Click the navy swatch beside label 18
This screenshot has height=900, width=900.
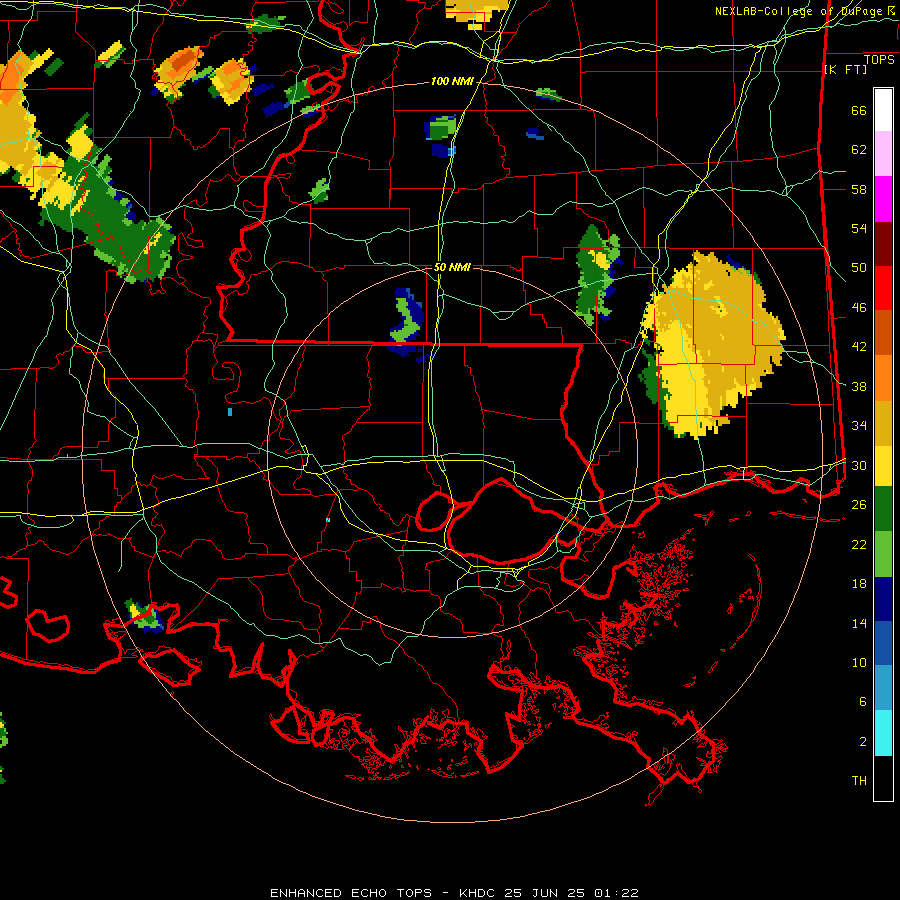coord(883,599)
